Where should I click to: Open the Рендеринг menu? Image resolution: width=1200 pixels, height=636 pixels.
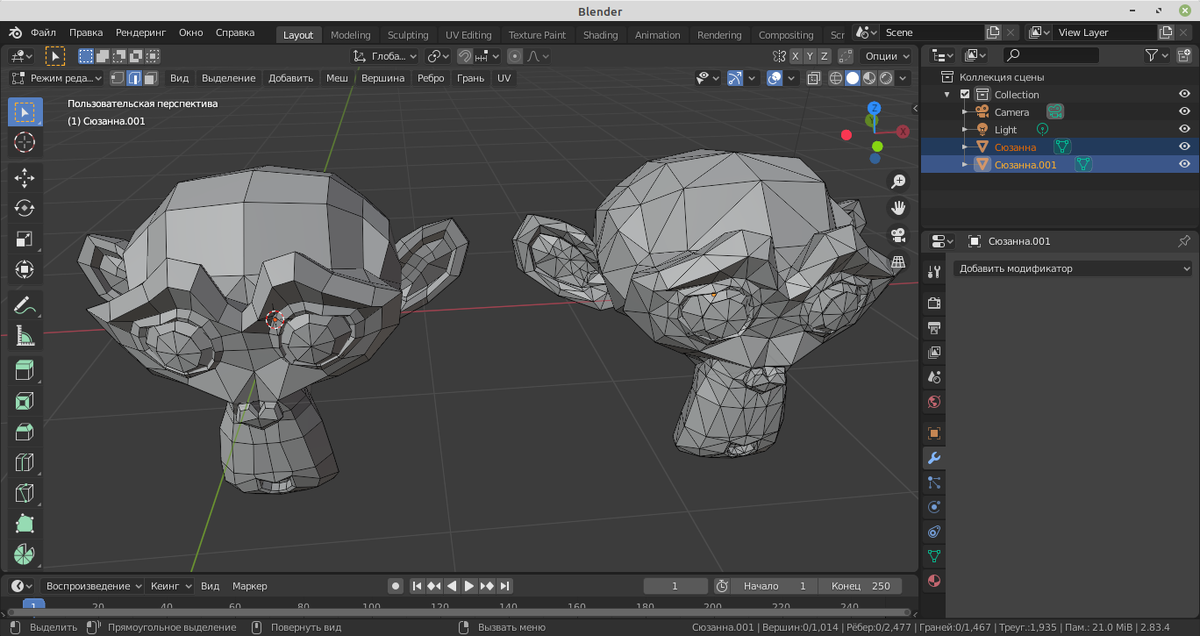coord(141,32)
